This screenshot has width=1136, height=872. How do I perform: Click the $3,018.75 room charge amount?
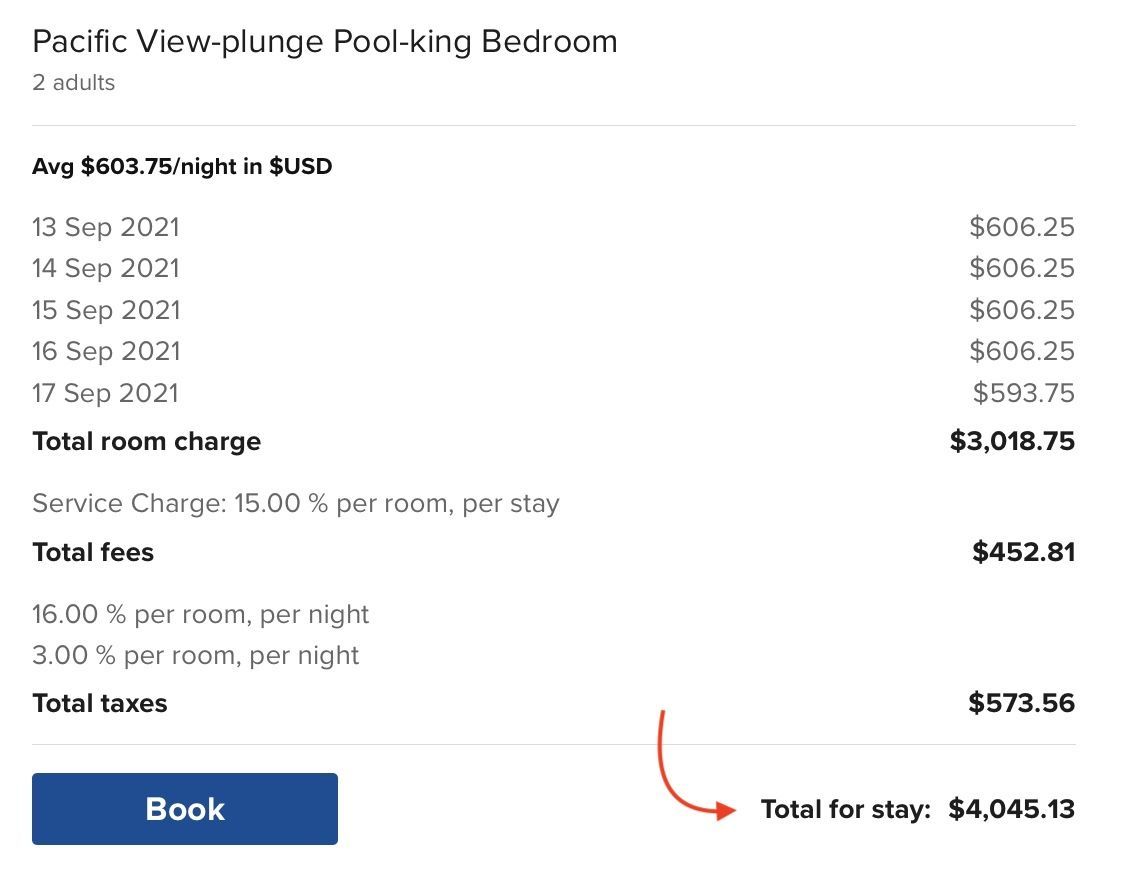(x=1012, y=441)
